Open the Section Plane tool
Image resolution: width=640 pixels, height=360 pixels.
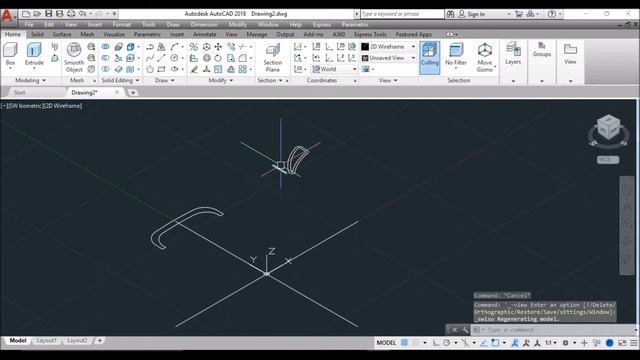click(273, 58)
